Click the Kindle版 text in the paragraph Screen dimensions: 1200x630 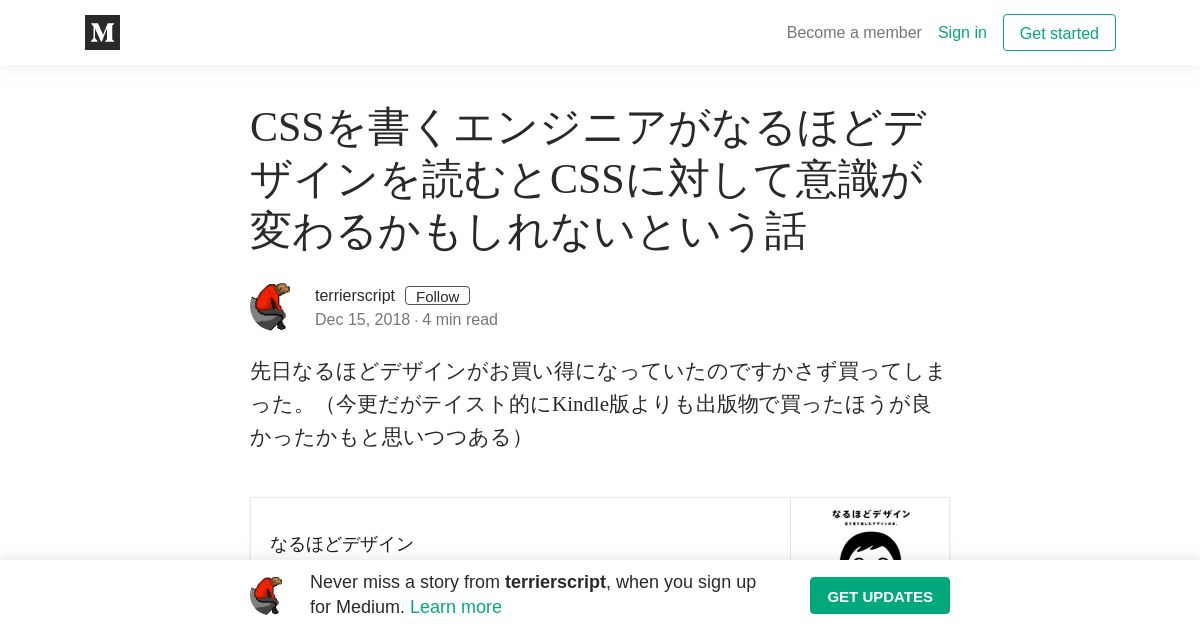(599, 404)
